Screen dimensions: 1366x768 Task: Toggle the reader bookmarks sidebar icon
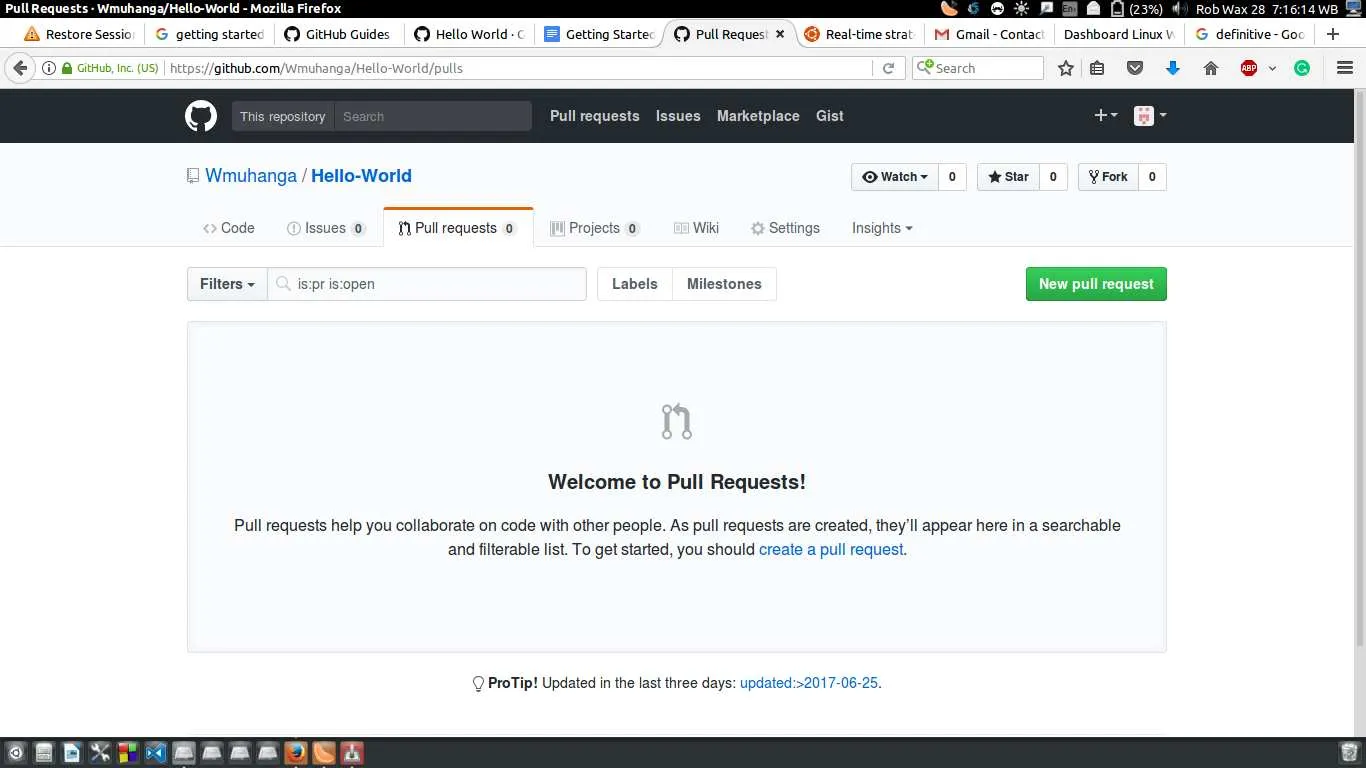[1098, 68]
